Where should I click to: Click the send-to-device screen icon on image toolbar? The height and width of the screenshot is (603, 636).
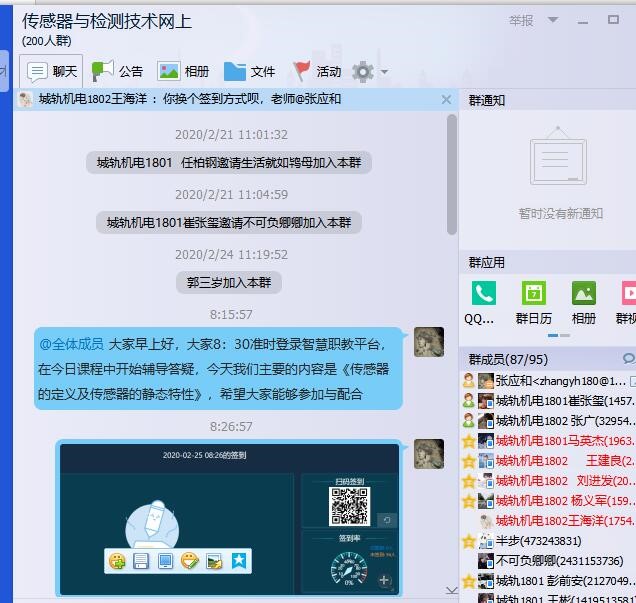pos(165,561)
